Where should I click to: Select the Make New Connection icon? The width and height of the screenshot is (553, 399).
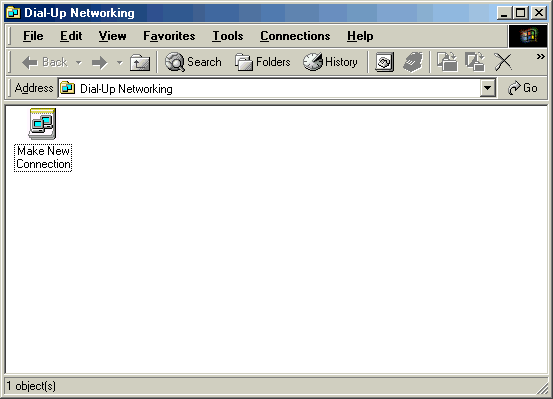43,140
